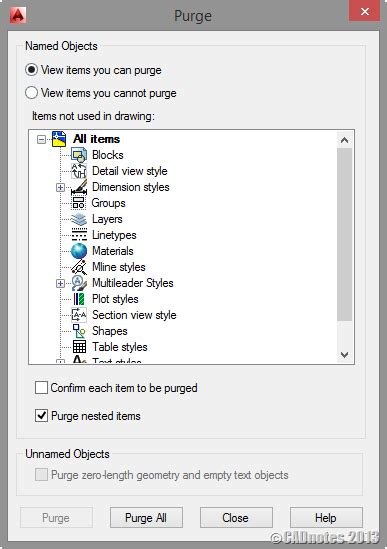
Task: Select 'Linetypes' in the tree
Action: pyautogui.click(x=114, y=235)
